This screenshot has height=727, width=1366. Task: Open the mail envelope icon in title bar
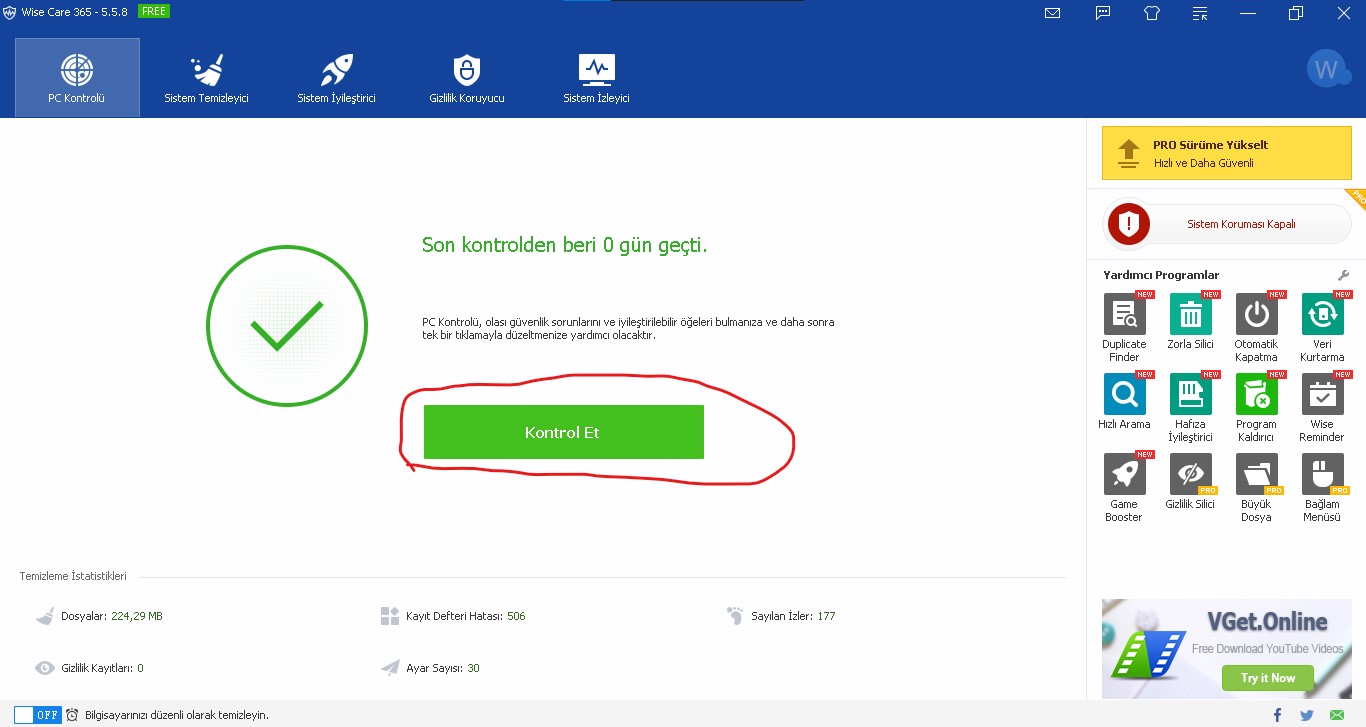click(1052, 13)
